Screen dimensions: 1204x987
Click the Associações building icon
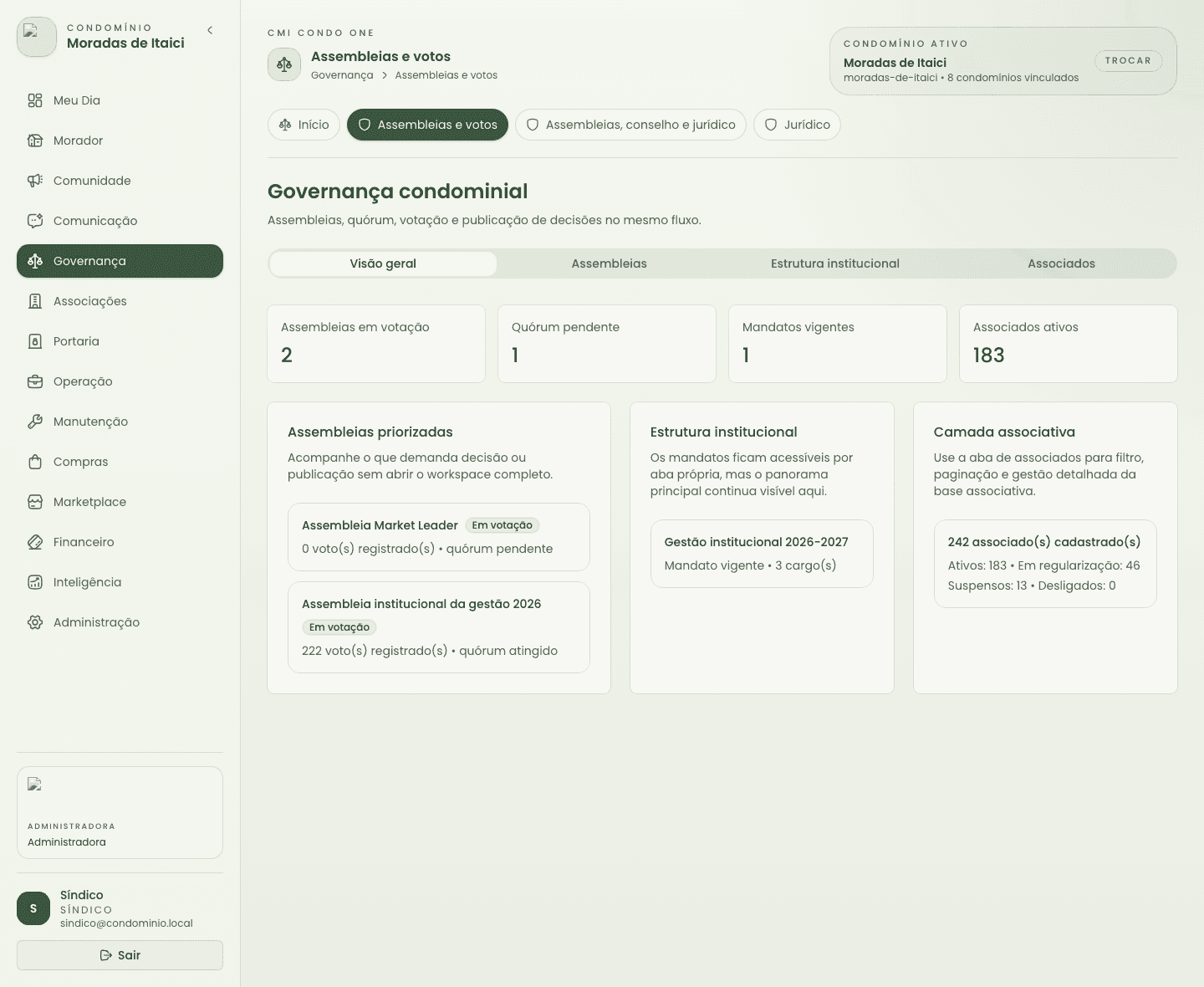tap(35, 301)
